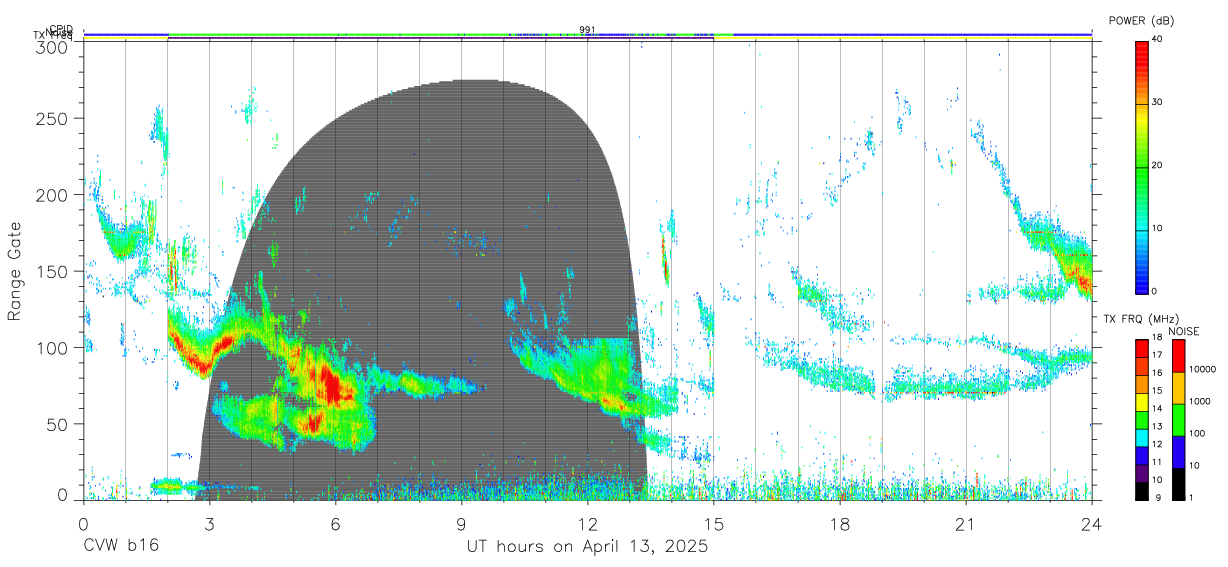This screenshot has height=567, width=1228.
Task: Click the 50 tick on Range Gate axis
Action: [x=58, y=424]
